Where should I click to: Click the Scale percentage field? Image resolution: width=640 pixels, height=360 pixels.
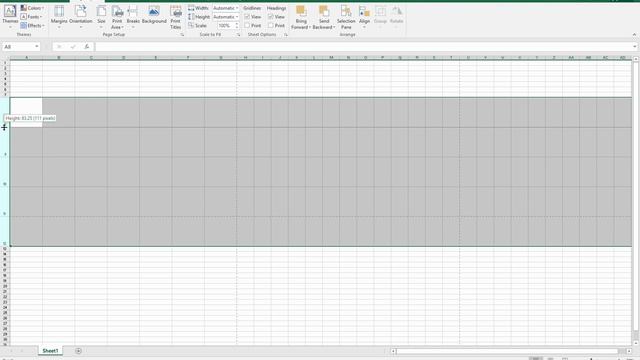pos(225,25)
